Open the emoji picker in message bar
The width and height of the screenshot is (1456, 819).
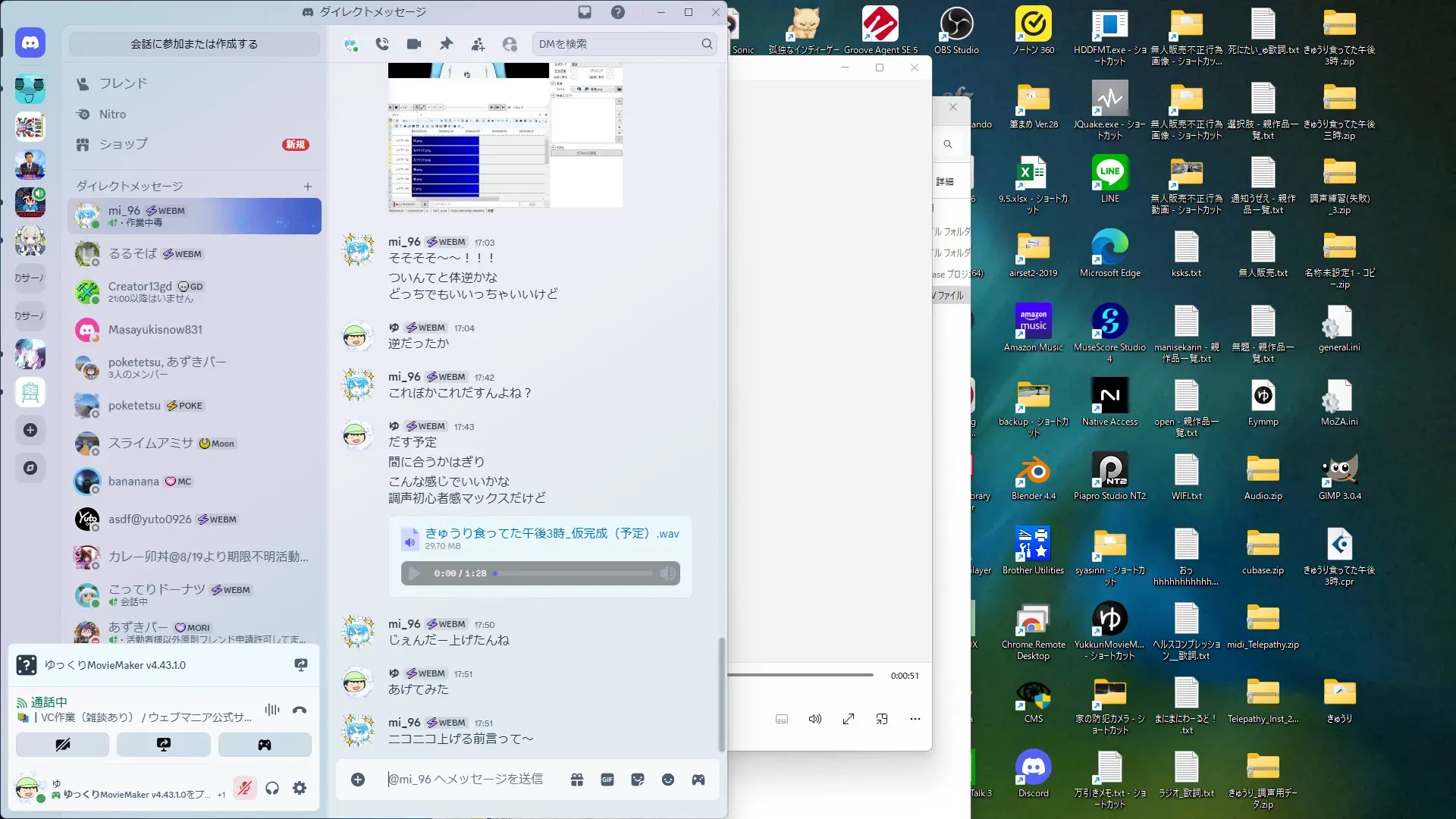tap(668, 780)
